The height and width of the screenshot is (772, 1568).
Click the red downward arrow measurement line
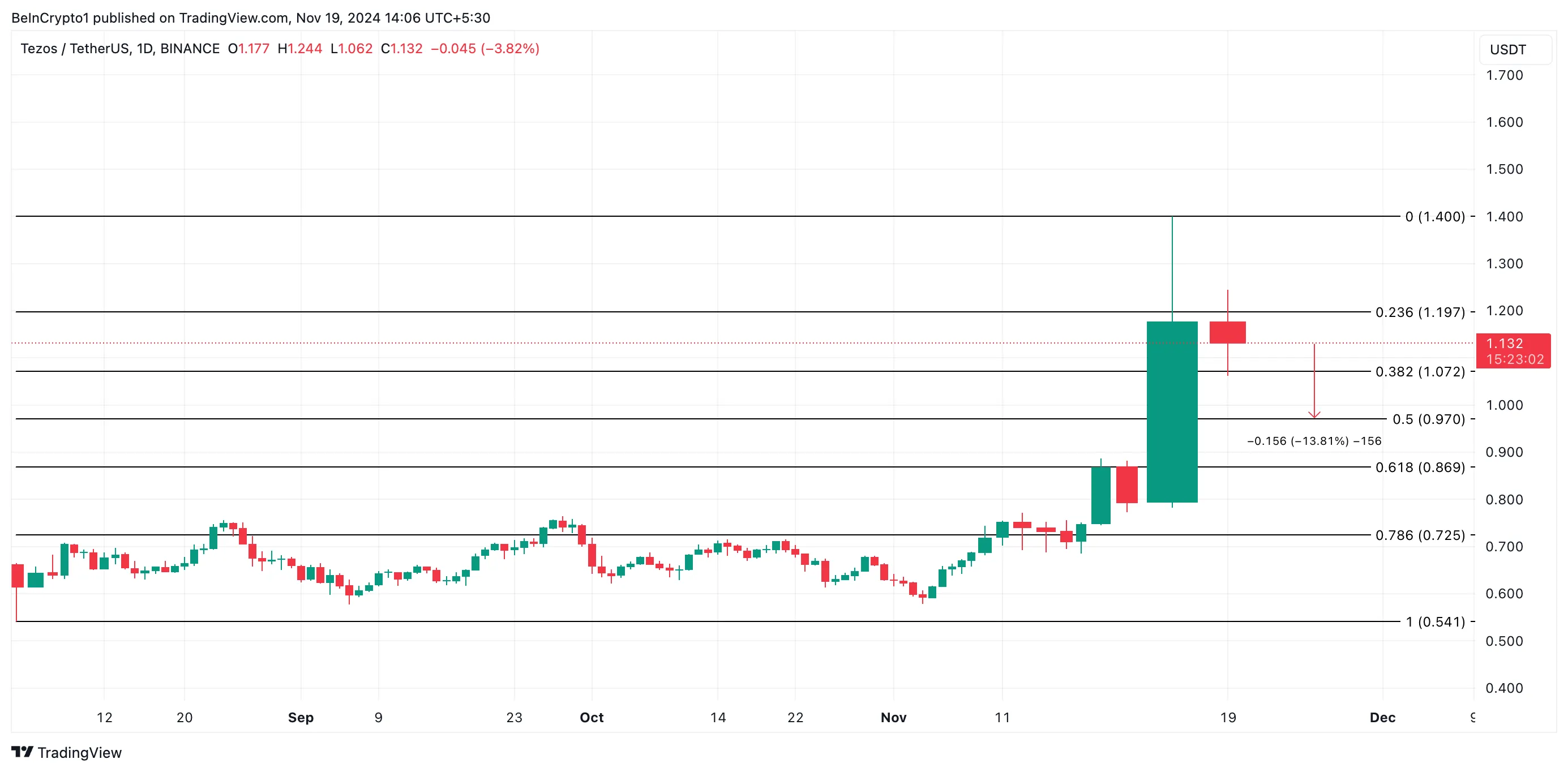click(1314, 381)
